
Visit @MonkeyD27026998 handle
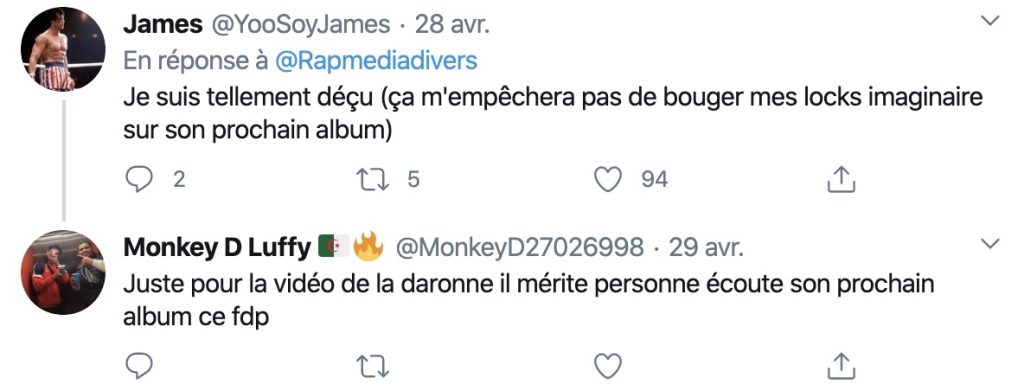520,247
